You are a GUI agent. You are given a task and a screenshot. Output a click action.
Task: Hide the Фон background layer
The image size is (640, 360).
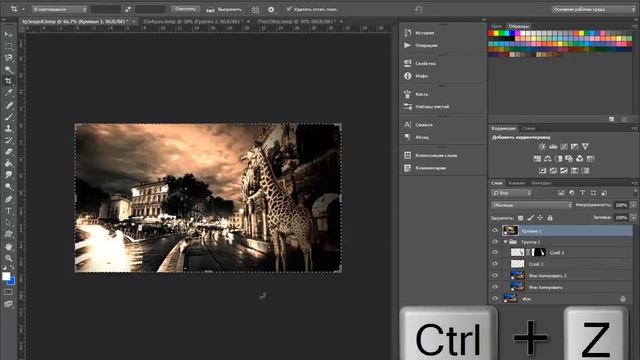point(495,299)
